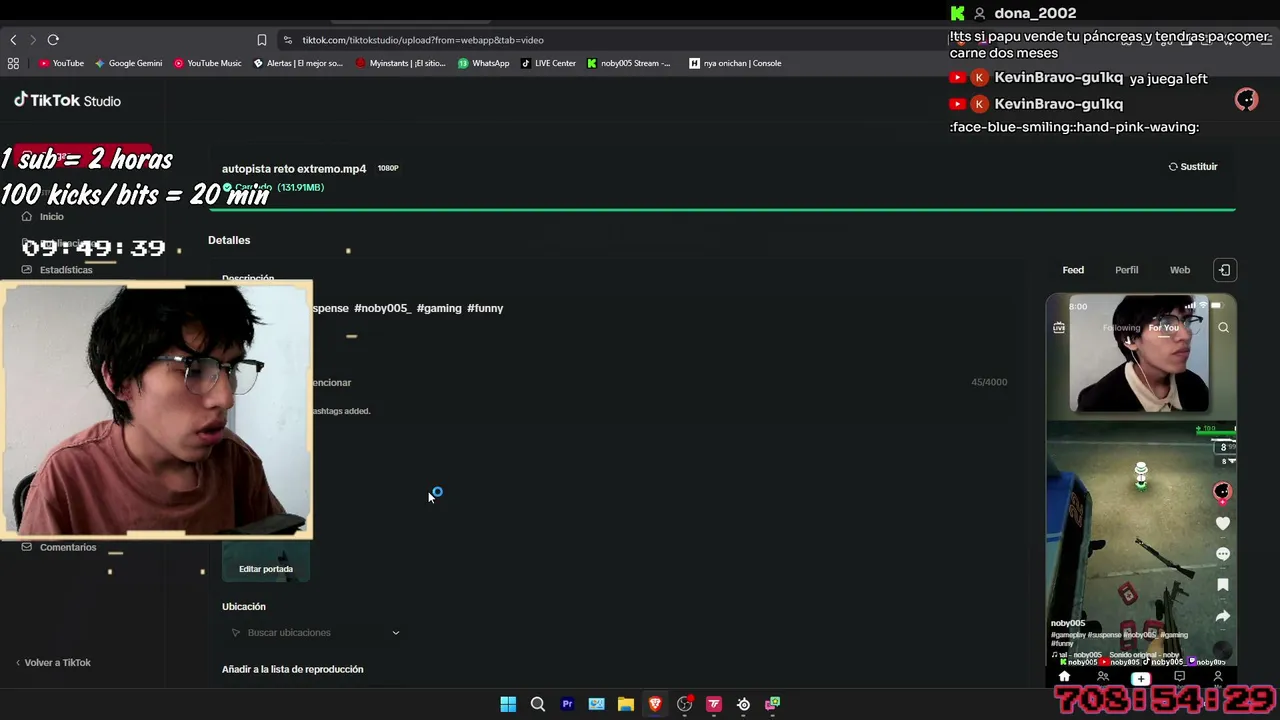Reload the page with the refresh icon
The height and width of the screenshot is (720, 1280).
point(53,40)
